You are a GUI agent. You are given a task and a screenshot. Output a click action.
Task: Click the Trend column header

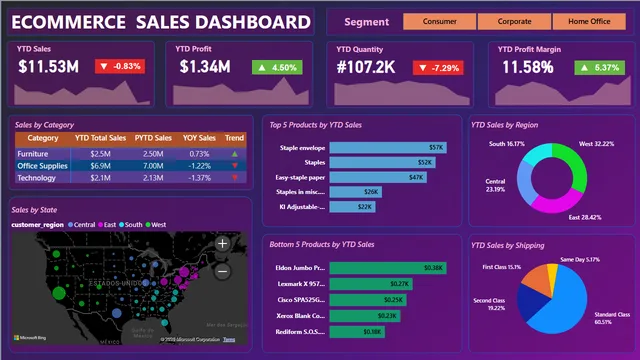click(234, 138)
